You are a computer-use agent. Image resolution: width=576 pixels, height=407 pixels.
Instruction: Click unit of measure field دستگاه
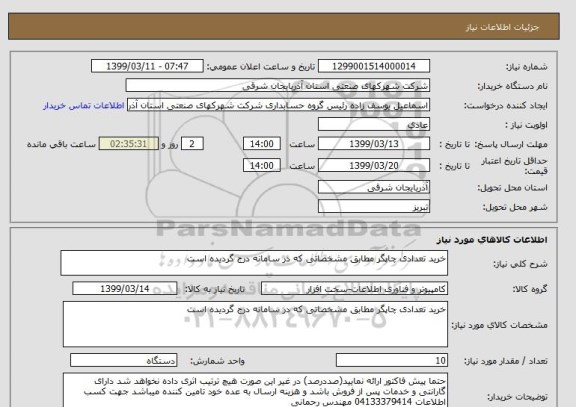123,360
